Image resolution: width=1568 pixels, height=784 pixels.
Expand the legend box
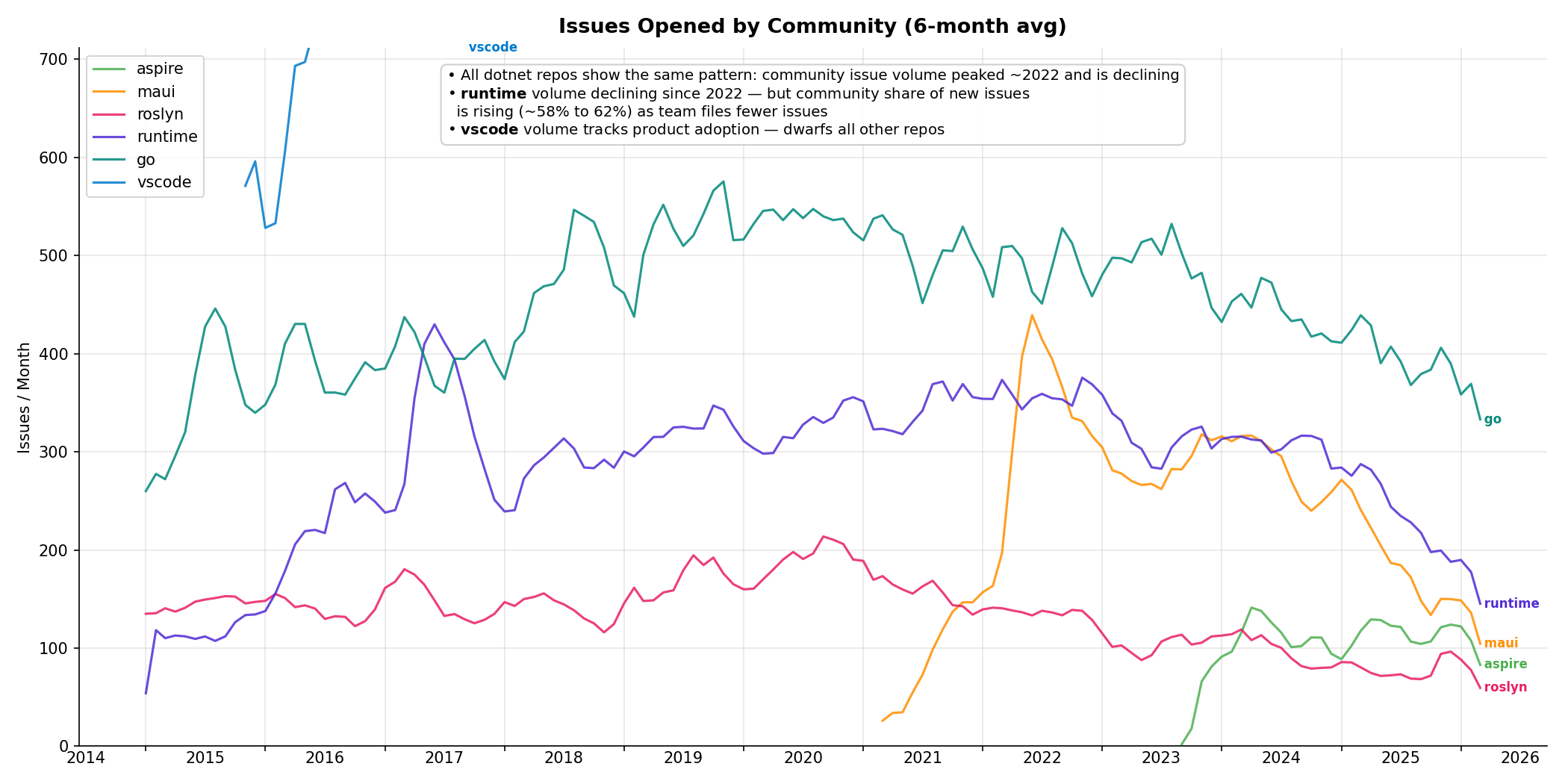point(145,125)
